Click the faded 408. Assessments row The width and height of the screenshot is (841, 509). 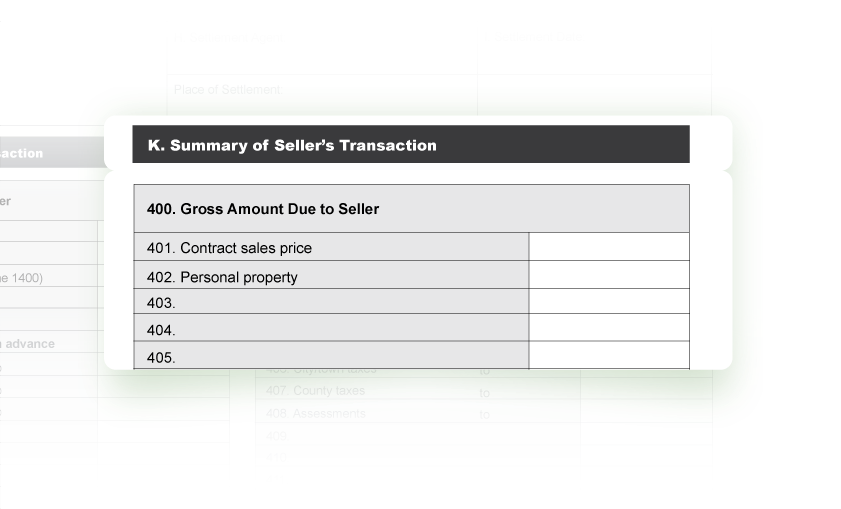point(484,414)
